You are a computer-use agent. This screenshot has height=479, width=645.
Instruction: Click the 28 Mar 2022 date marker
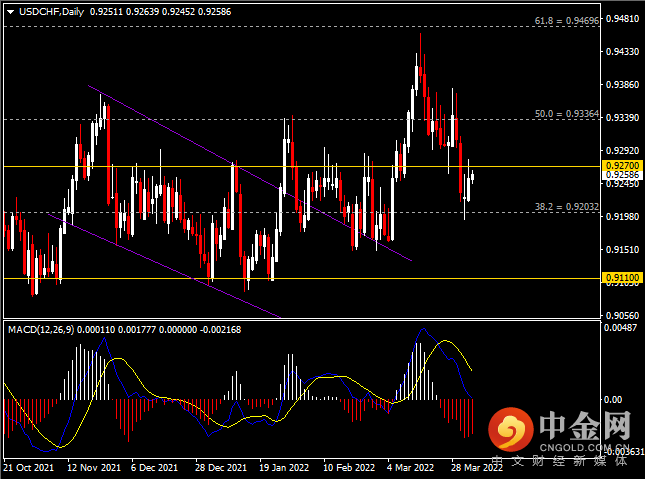tap(477, 468)
